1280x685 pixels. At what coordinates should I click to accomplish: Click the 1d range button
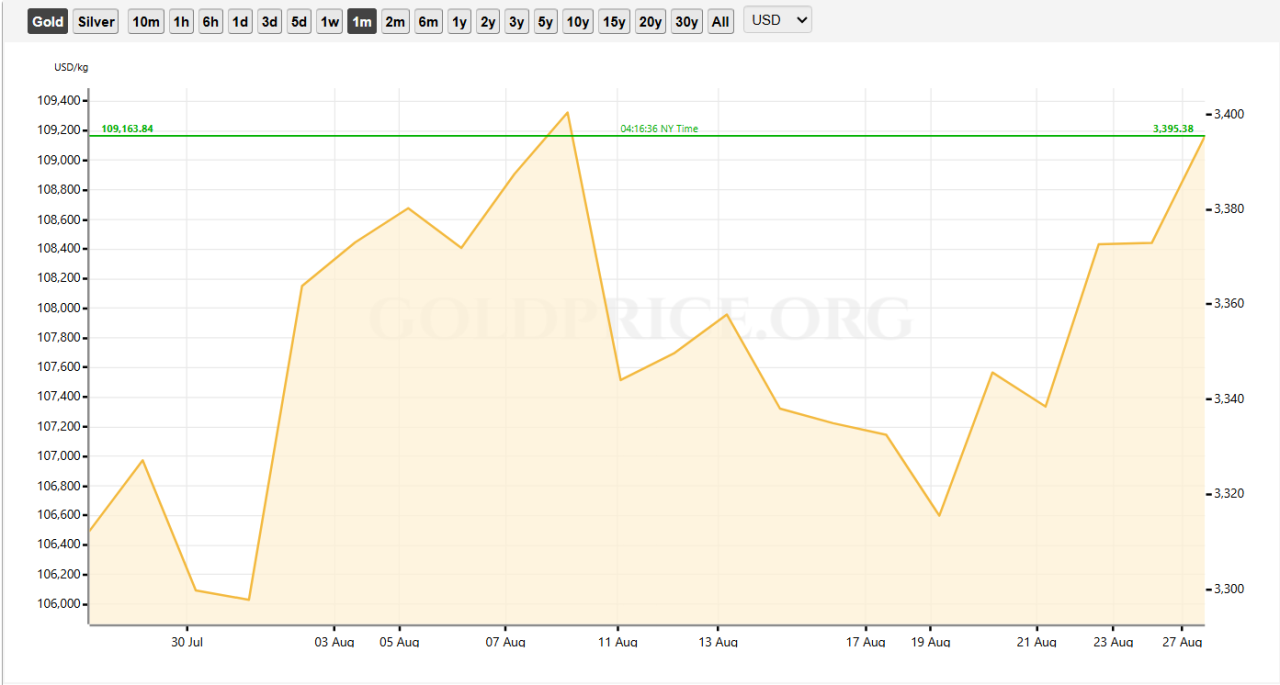coord(240,21)
